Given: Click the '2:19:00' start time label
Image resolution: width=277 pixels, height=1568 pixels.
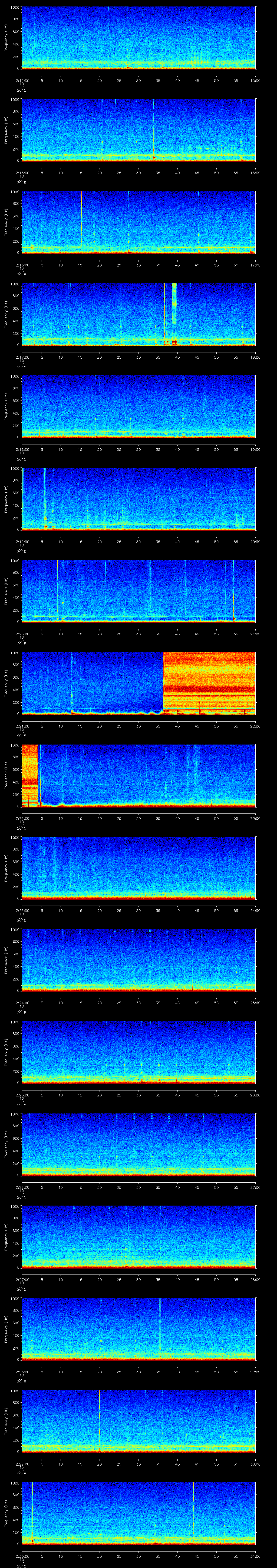Looking at the screenshot, I should [x=22, y=542].
